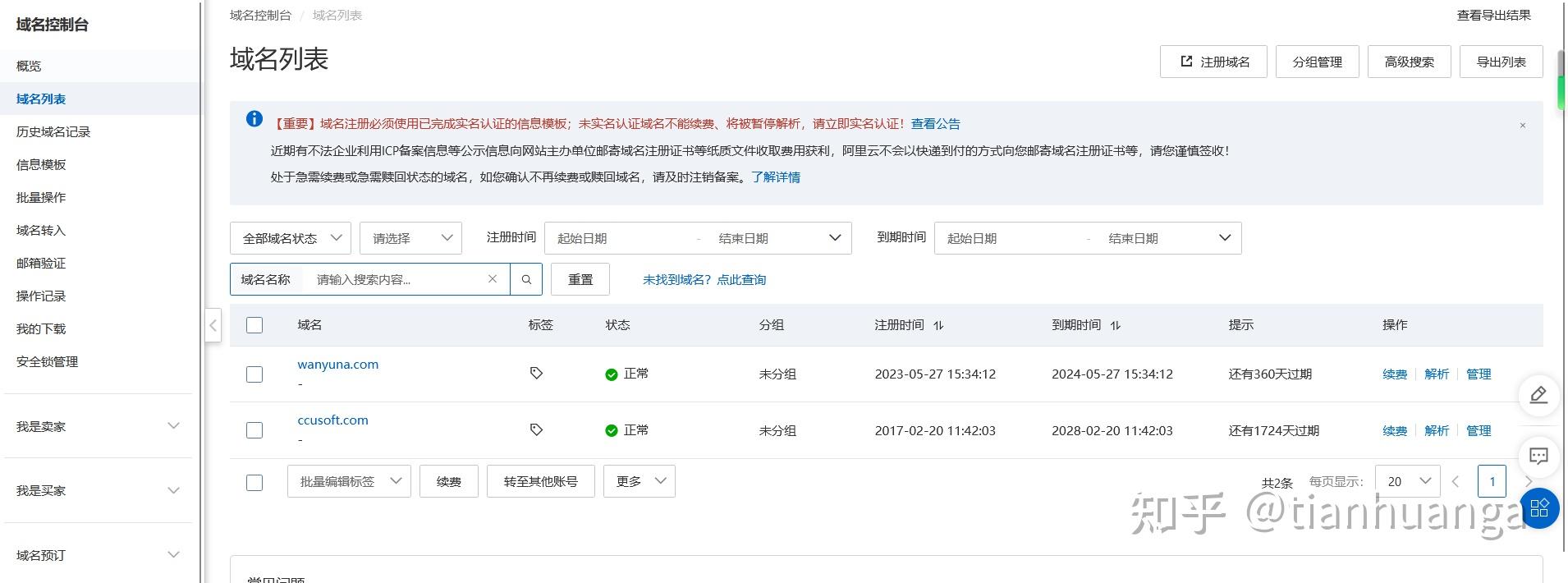Toggle the select-all checkbox in table header
The image size is (1568, 583).
pyautogui.click(x=254, y=325)
